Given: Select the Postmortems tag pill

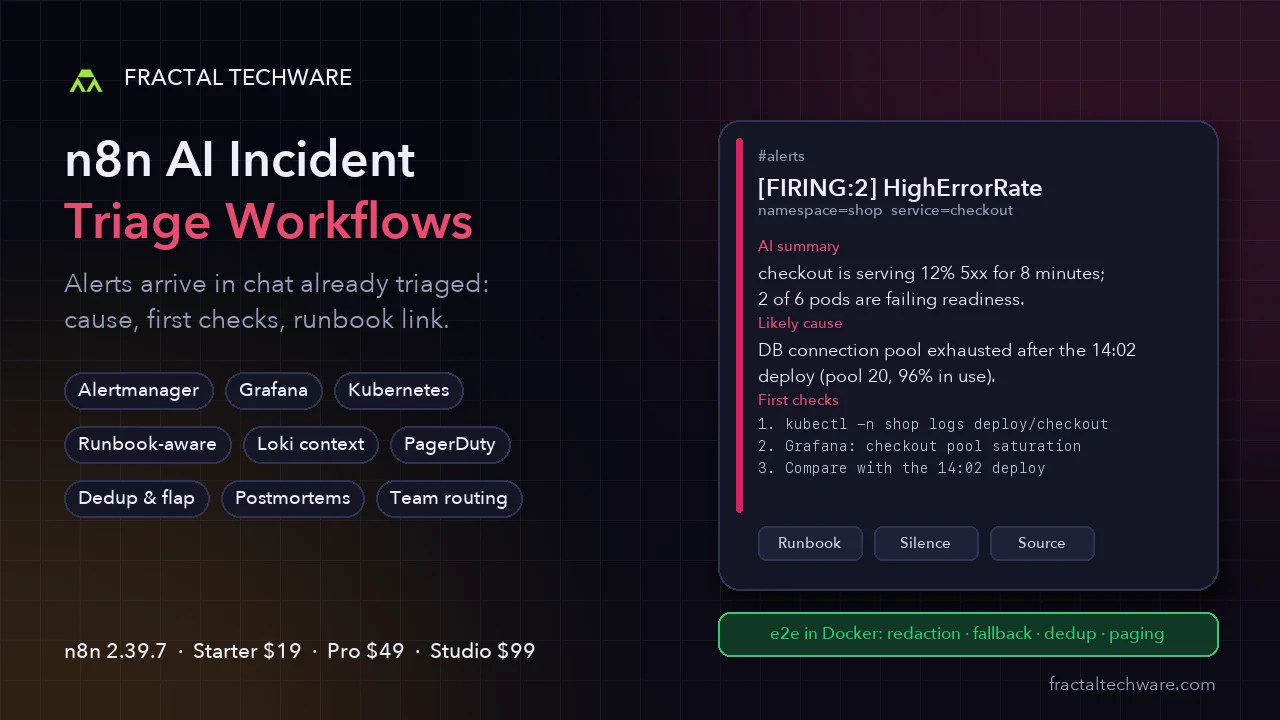Looking at the screenshot, I should [293, 498].
